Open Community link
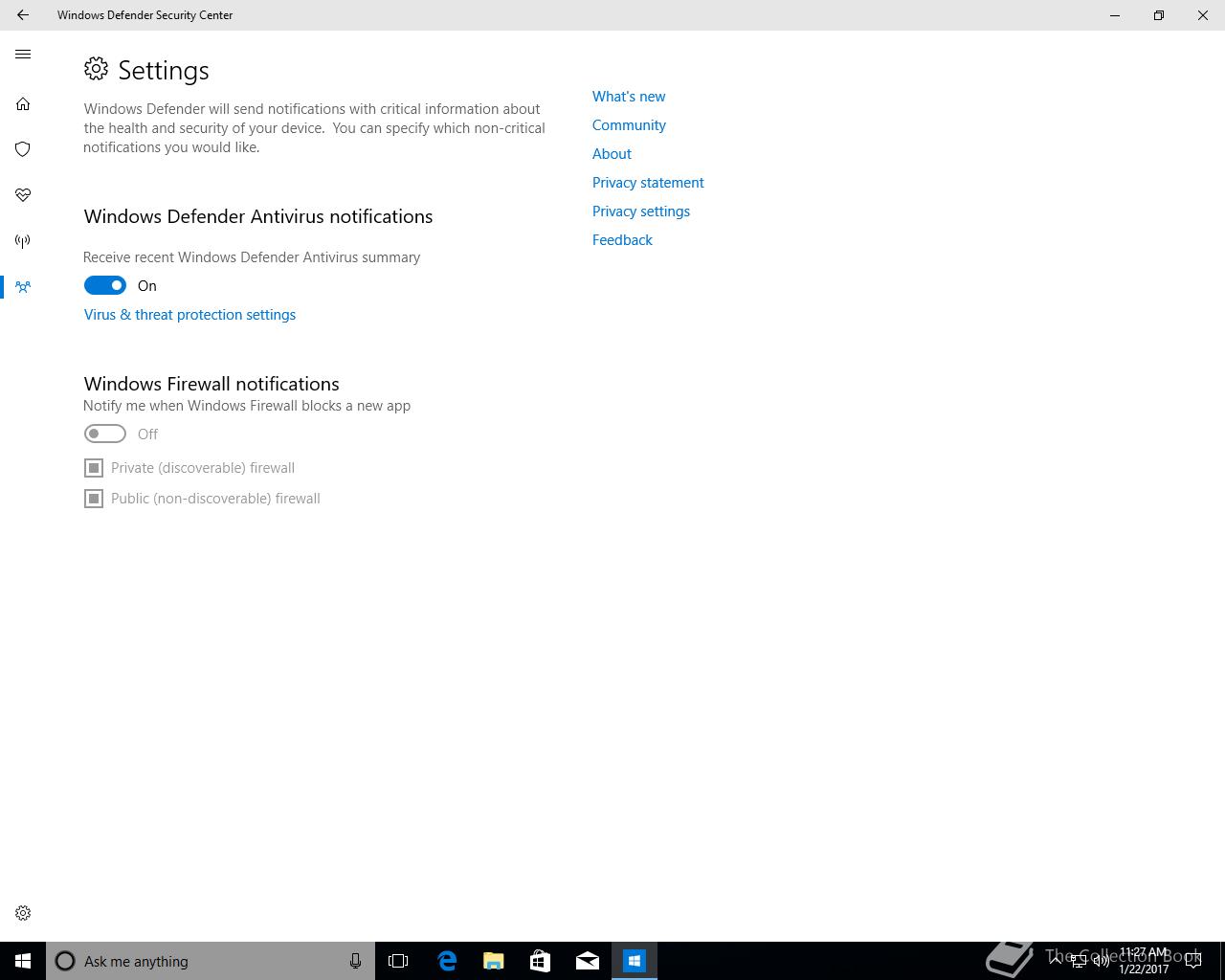 click(x=629, y=125)
